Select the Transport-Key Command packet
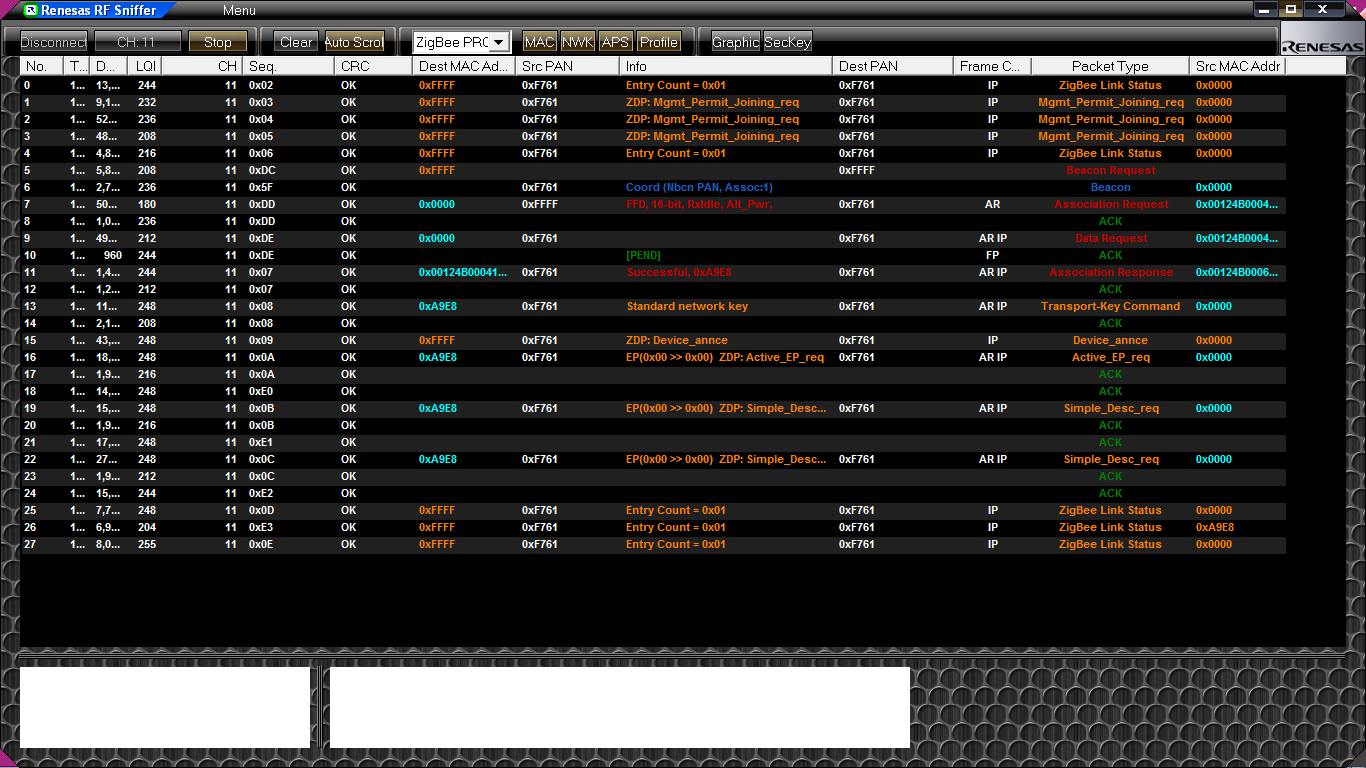 point(1111,307)
